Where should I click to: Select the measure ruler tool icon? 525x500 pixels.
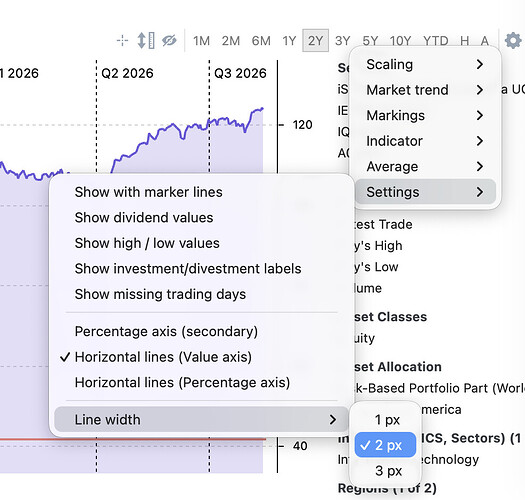click(x=146, y=41)
